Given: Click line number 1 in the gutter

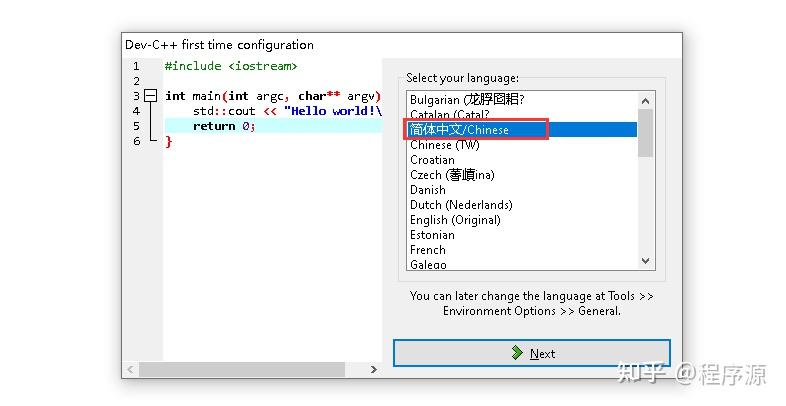Looking at the screenshot, I should 136,66.
